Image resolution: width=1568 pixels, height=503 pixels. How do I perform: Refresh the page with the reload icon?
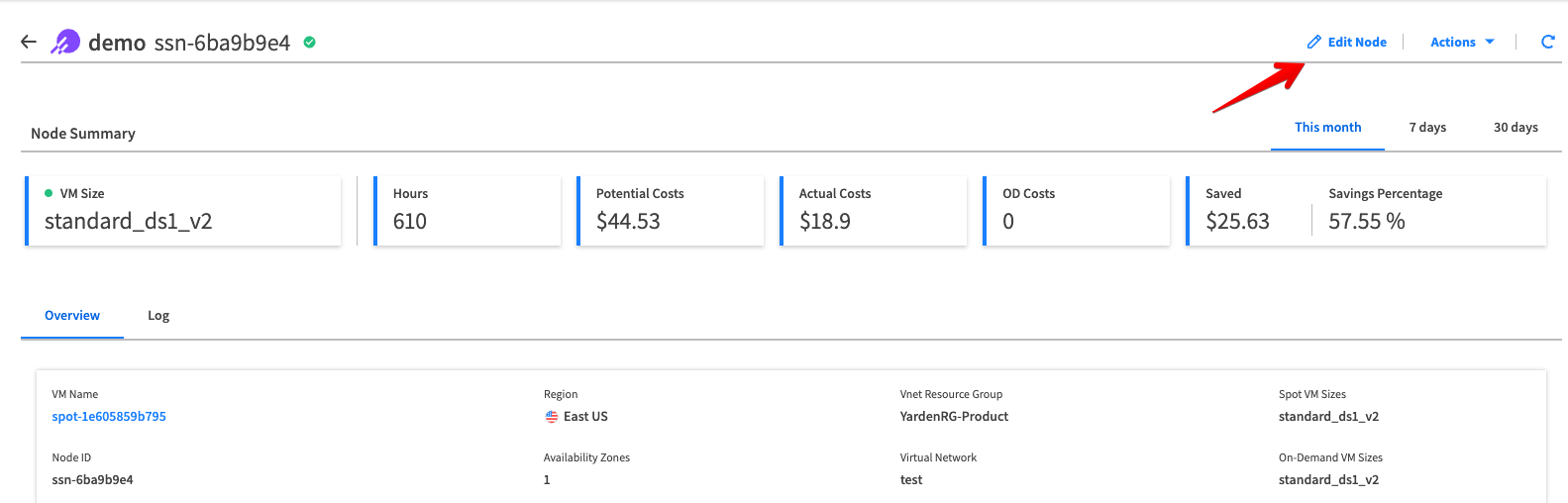pyautogui.click(x=1547, y=42)
